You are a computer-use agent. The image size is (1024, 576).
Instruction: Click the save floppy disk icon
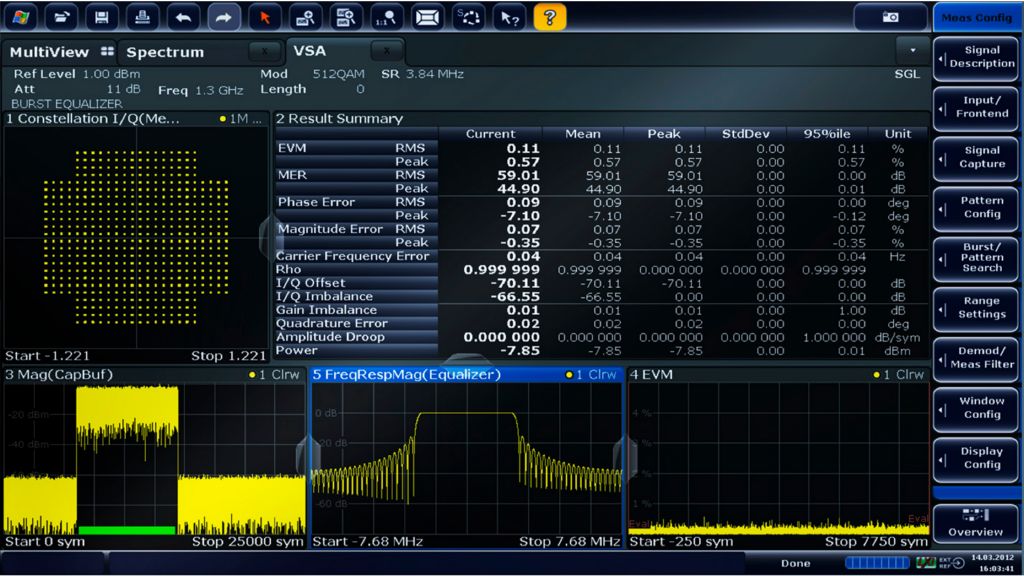tap(101, 17)
